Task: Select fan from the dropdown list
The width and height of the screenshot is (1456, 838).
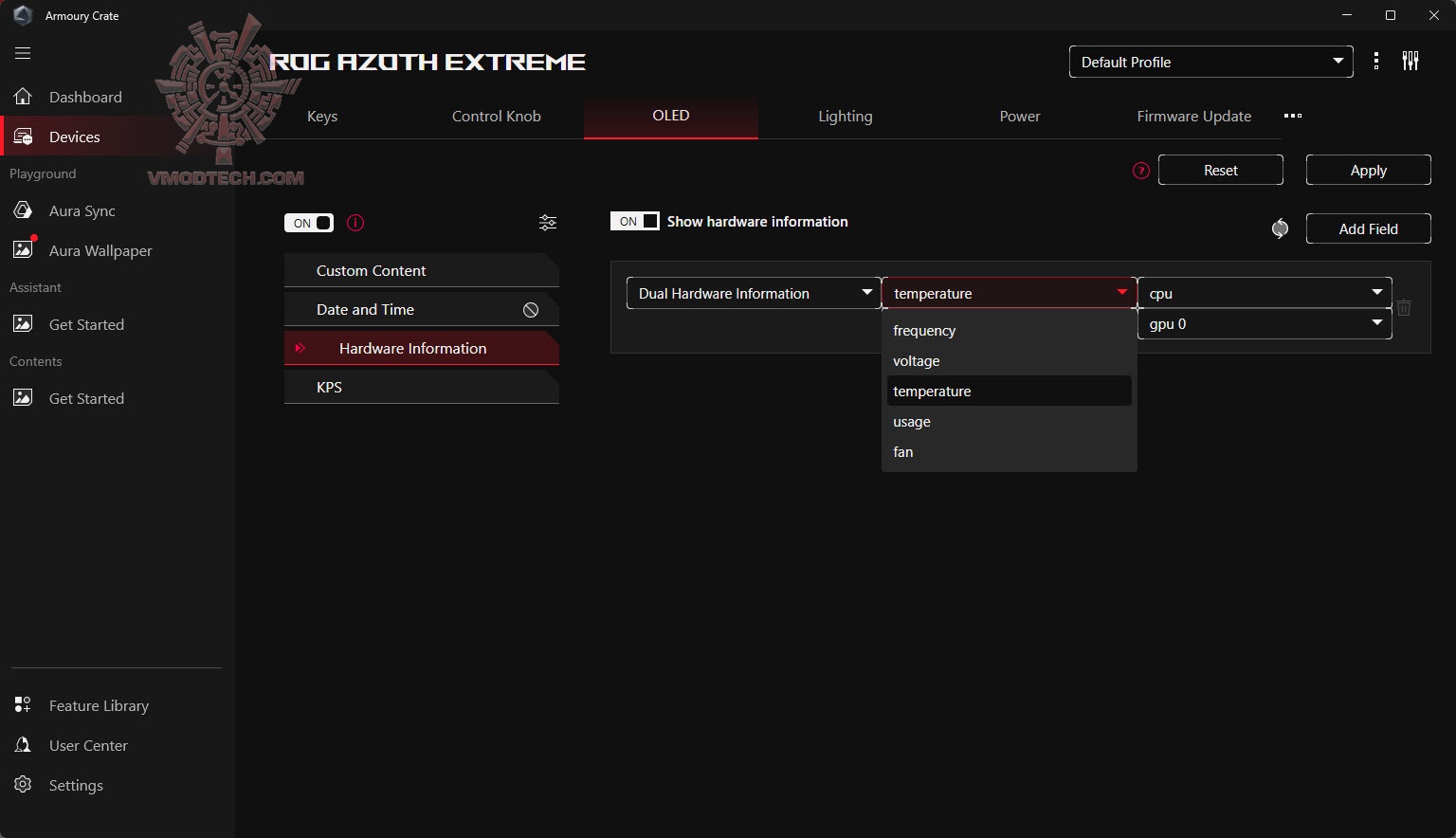Action: tap(1010, 452)
